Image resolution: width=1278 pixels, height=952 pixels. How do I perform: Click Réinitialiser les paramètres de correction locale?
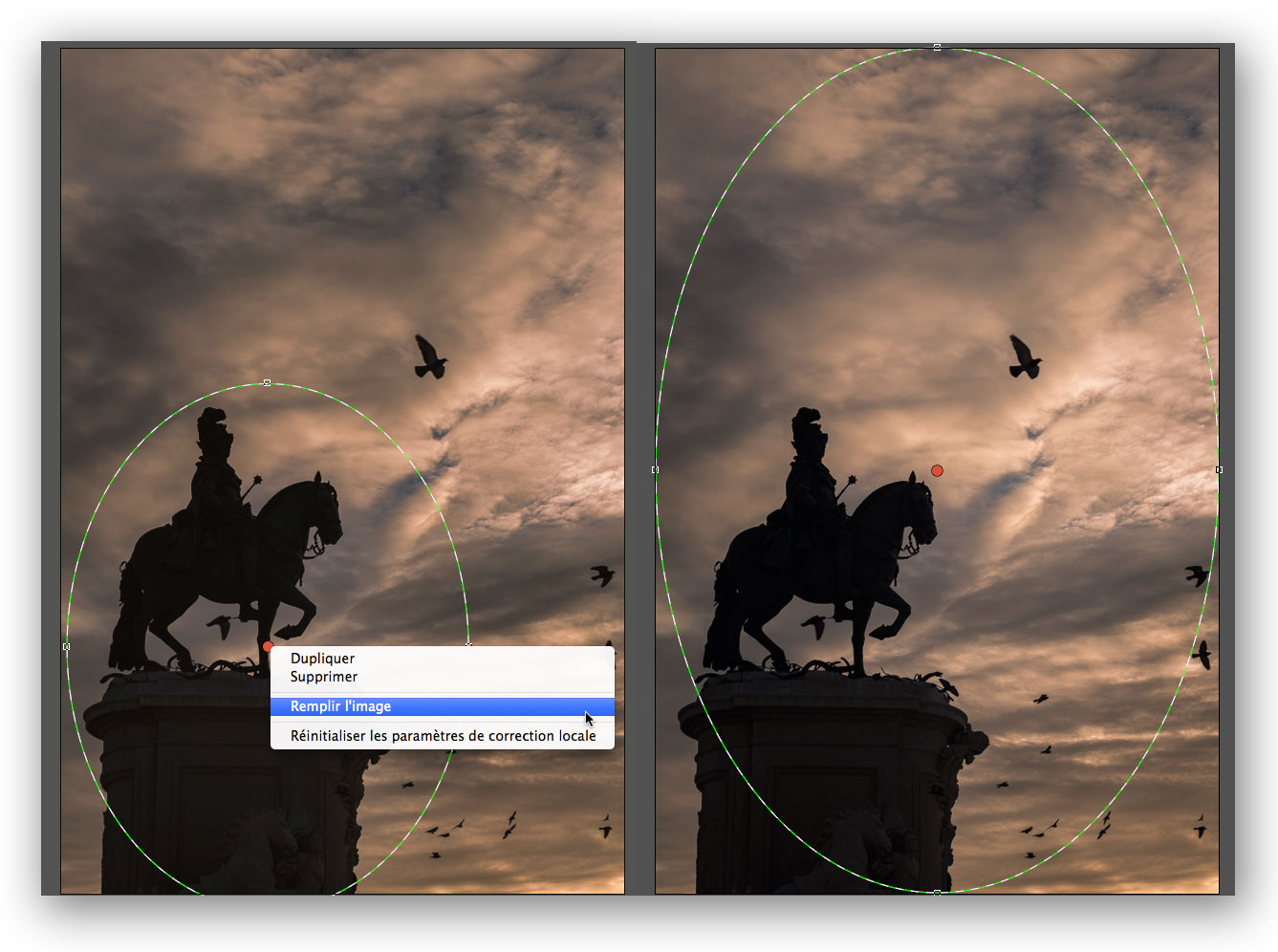click(x=442, y=736)
